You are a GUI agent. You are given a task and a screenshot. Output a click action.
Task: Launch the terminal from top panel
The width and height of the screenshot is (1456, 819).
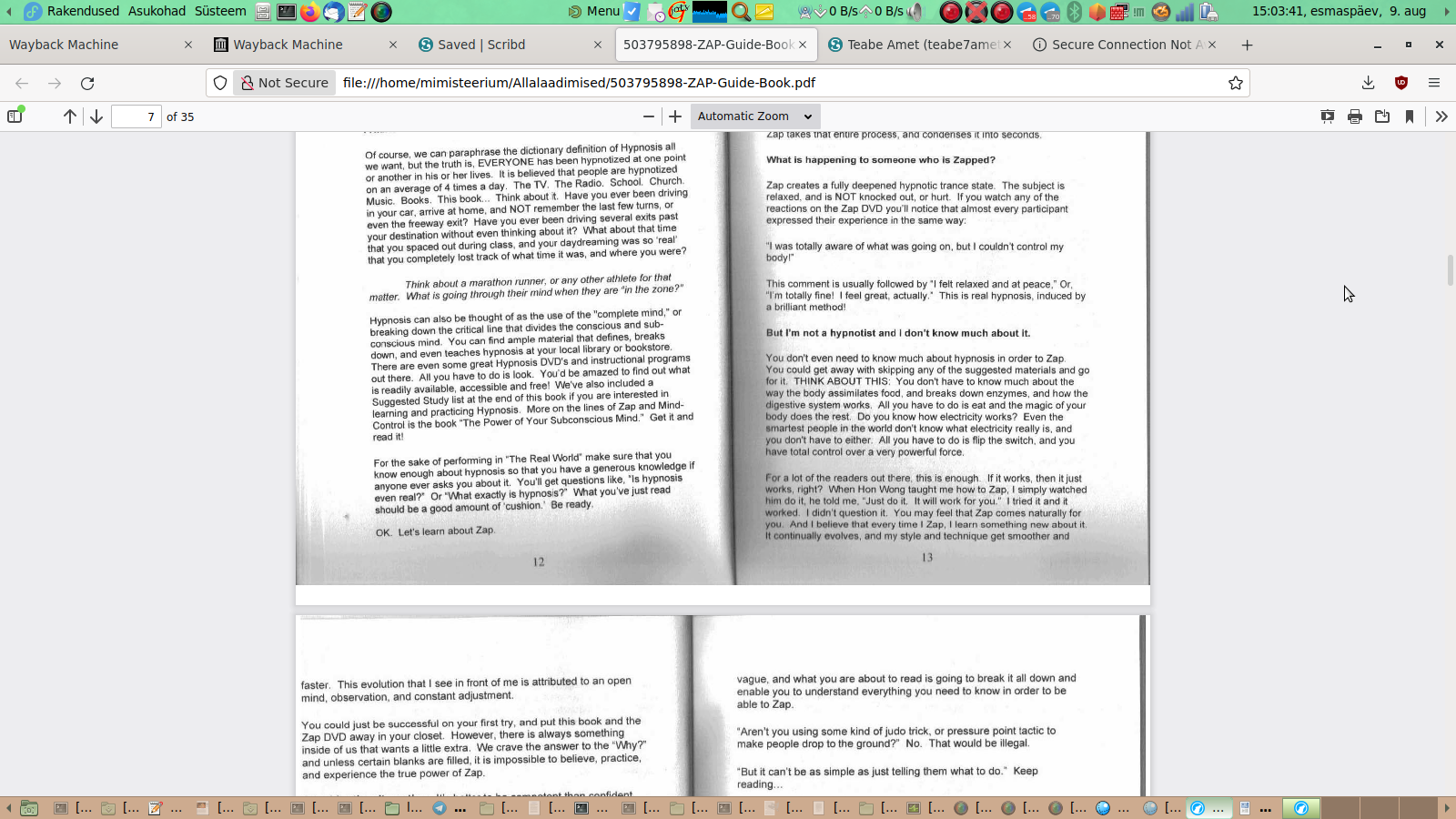click(287, 12)
